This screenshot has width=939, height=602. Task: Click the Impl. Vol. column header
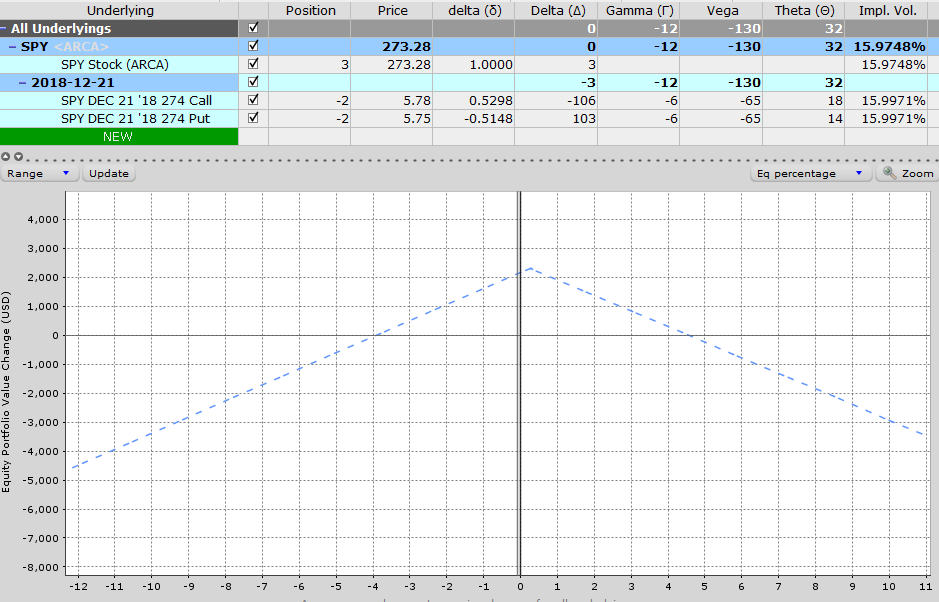click(887, 10)
